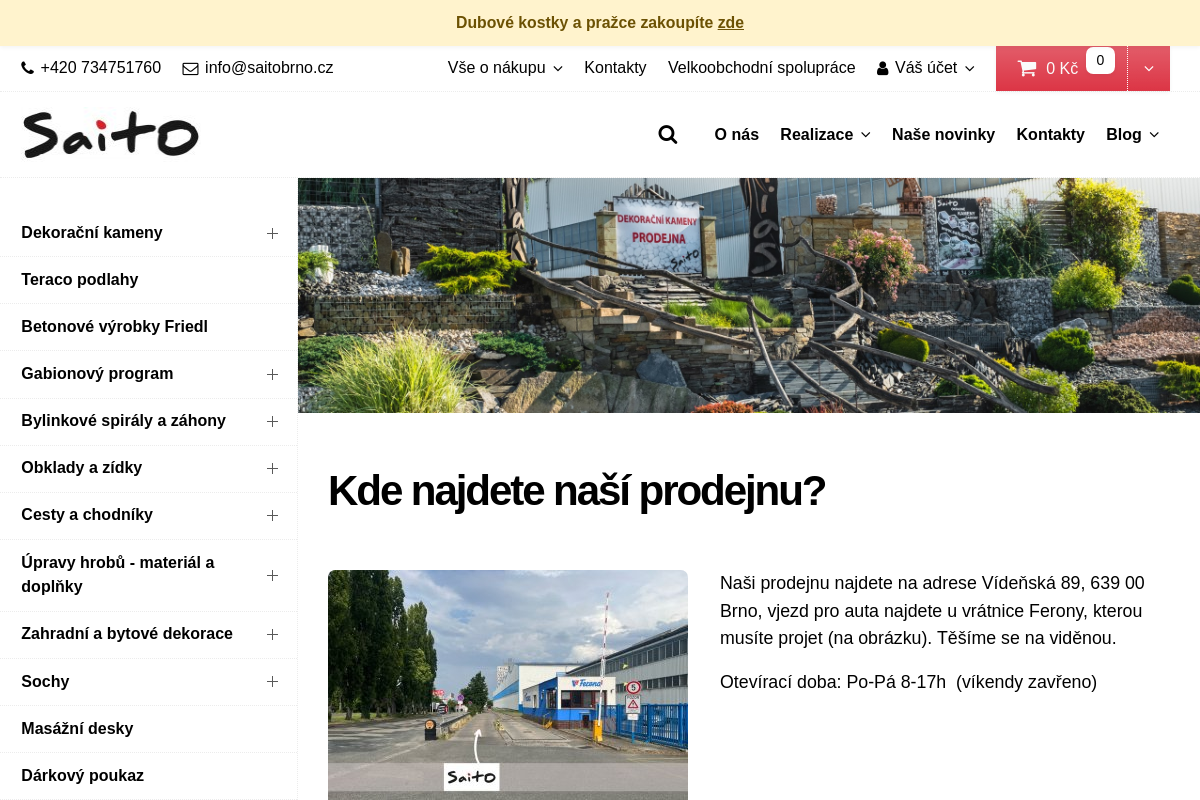Expand the Sochy category plus icon
This screenshot has width=1200, height=800.
[272, 682]
